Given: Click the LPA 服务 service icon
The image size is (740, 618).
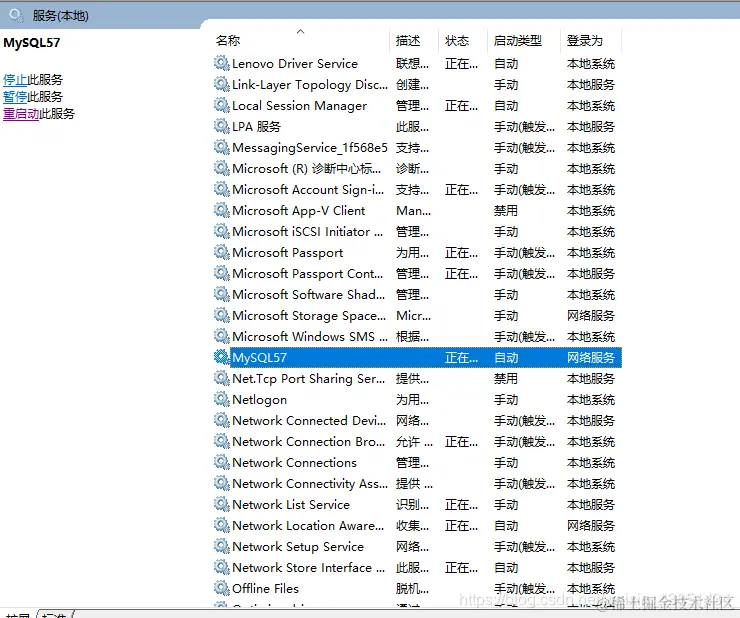Looking at the screenshot, I should point(221,126).
